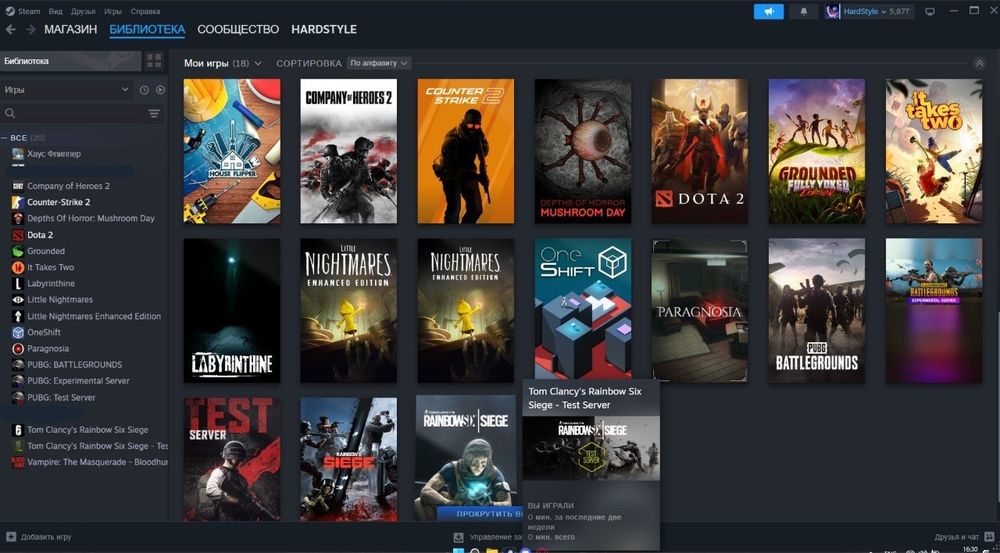
Task: Go back with the left arrow
Action: [x=10, y=29]
